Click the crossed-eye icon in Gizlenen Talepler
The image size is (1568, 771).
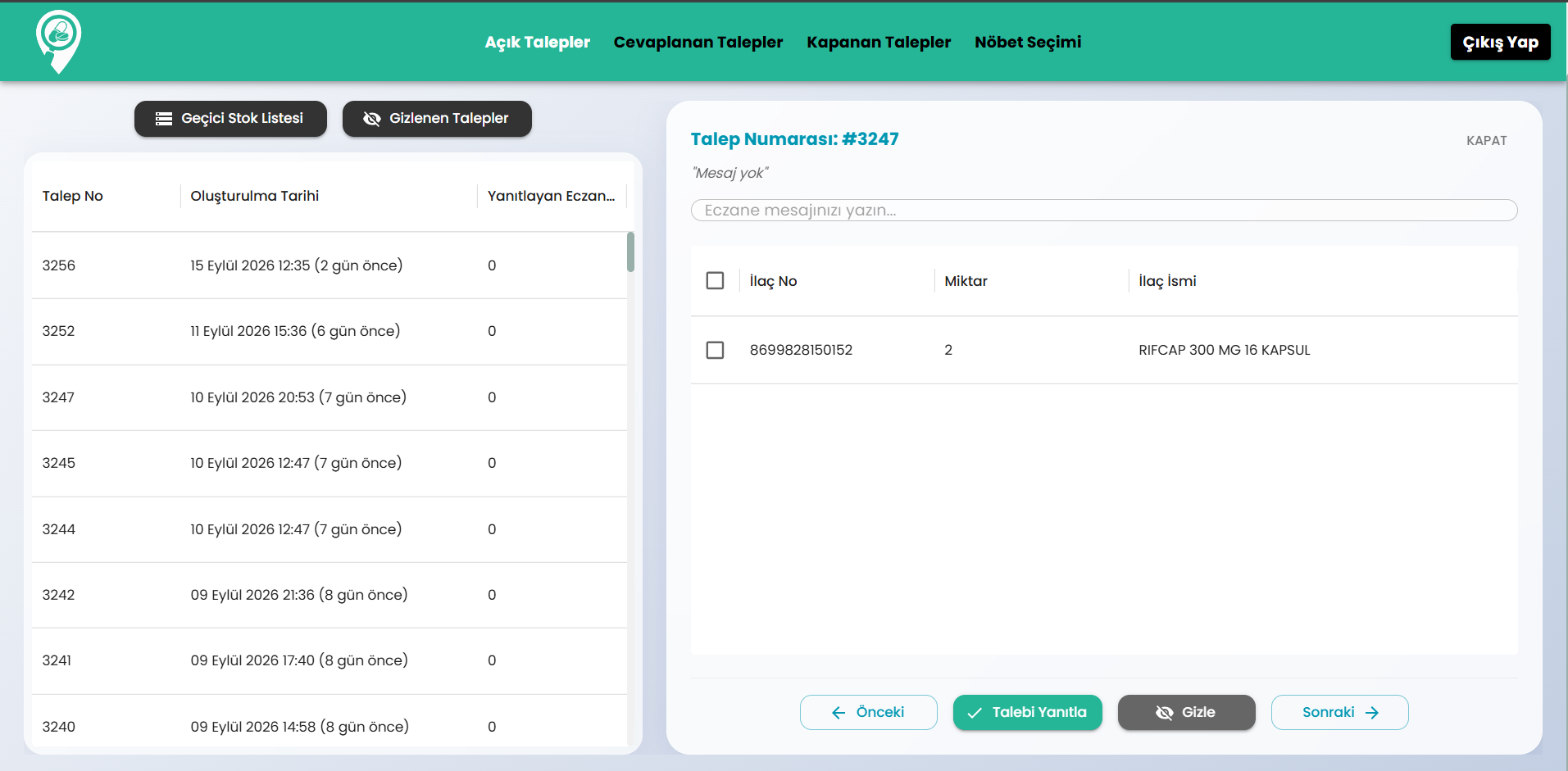pyautogui.click(x=372, y=119)
